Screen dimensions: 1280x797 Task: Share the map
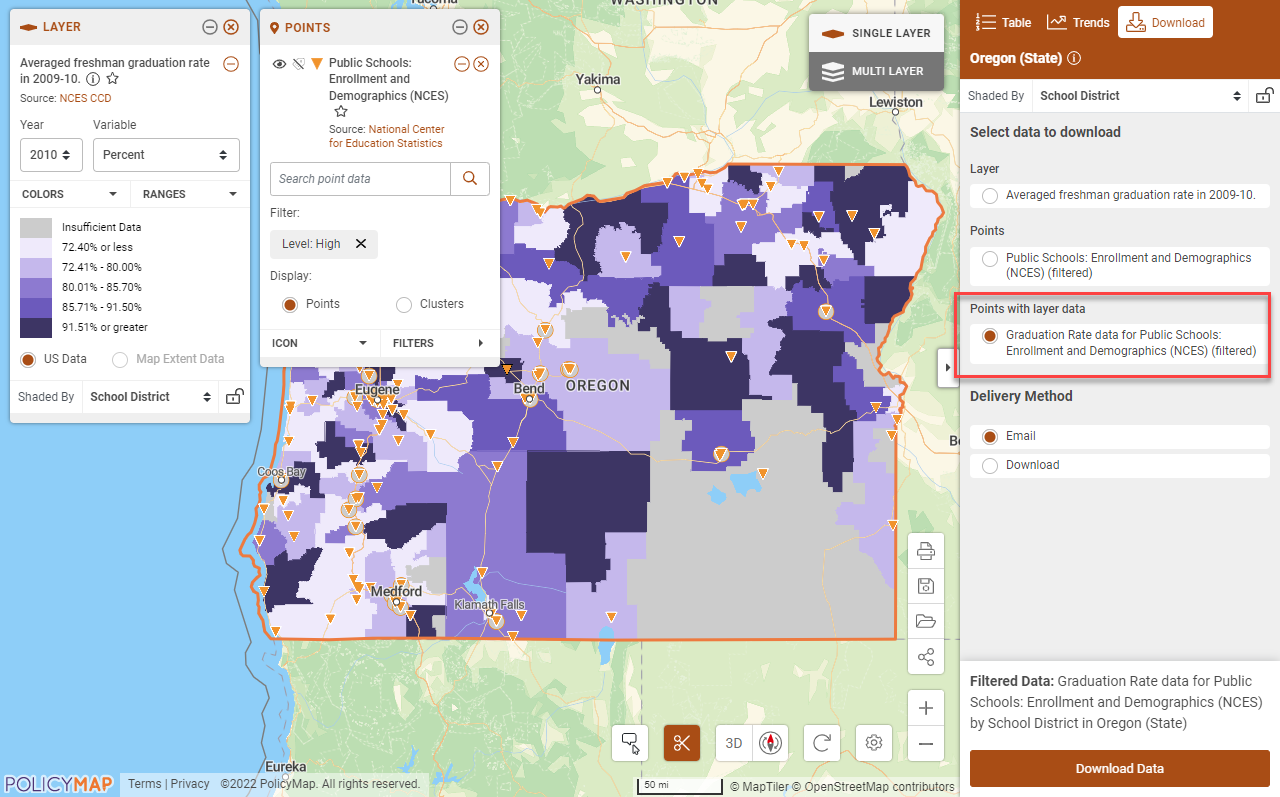coord(926,657)
